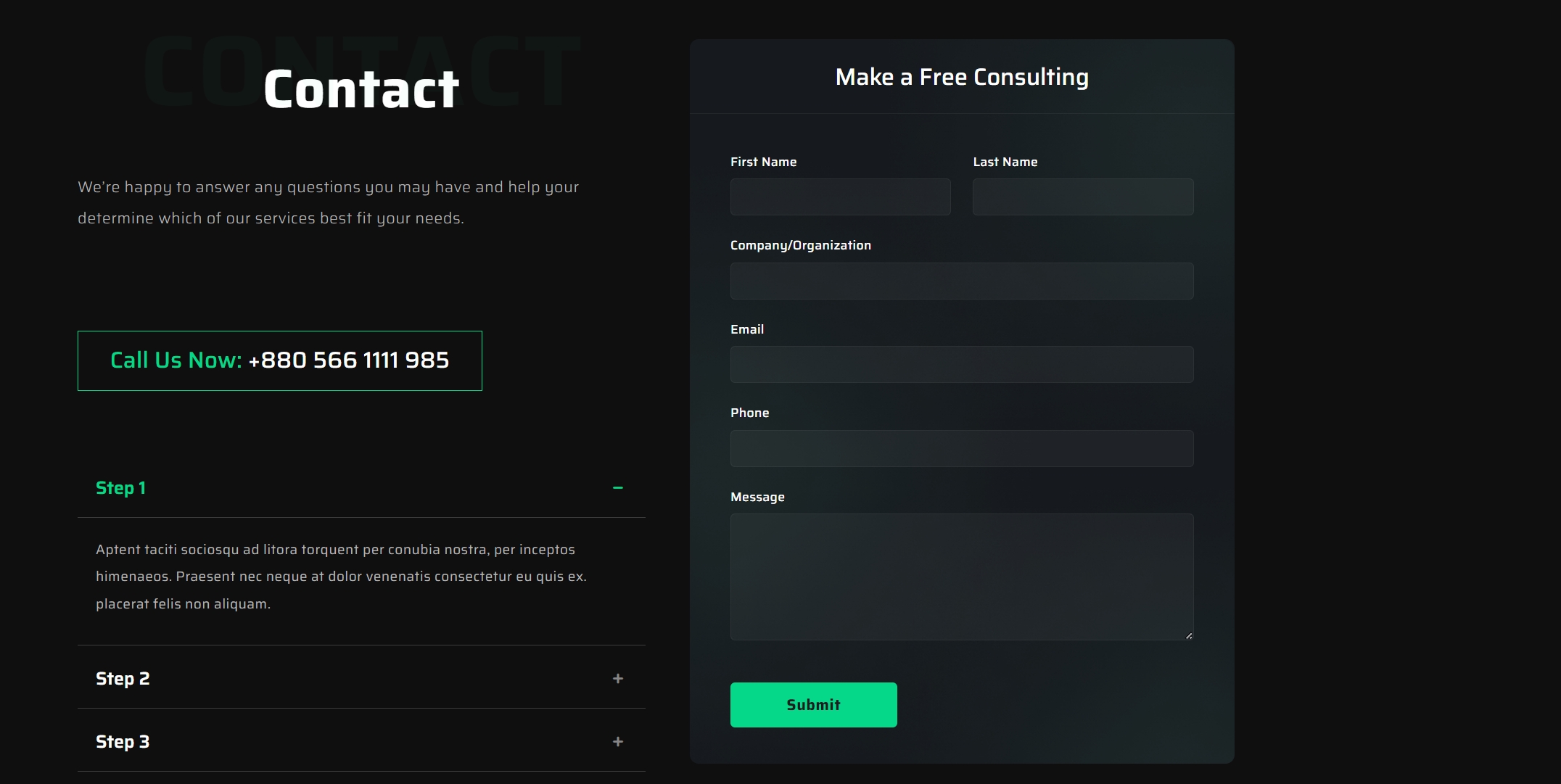
Task: Open the Step 3 accordion section
Action: coord(123,742)
